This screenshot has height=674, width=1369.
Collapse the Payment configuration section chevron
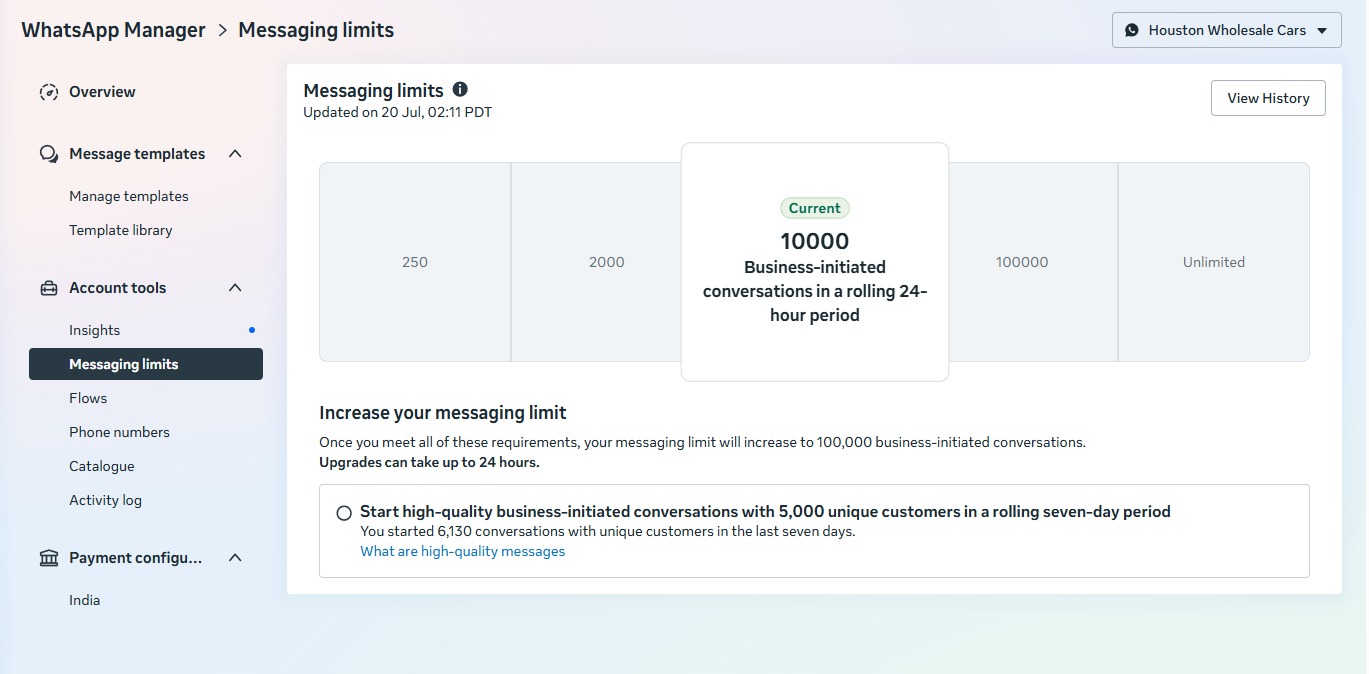[x=235, y=558]
